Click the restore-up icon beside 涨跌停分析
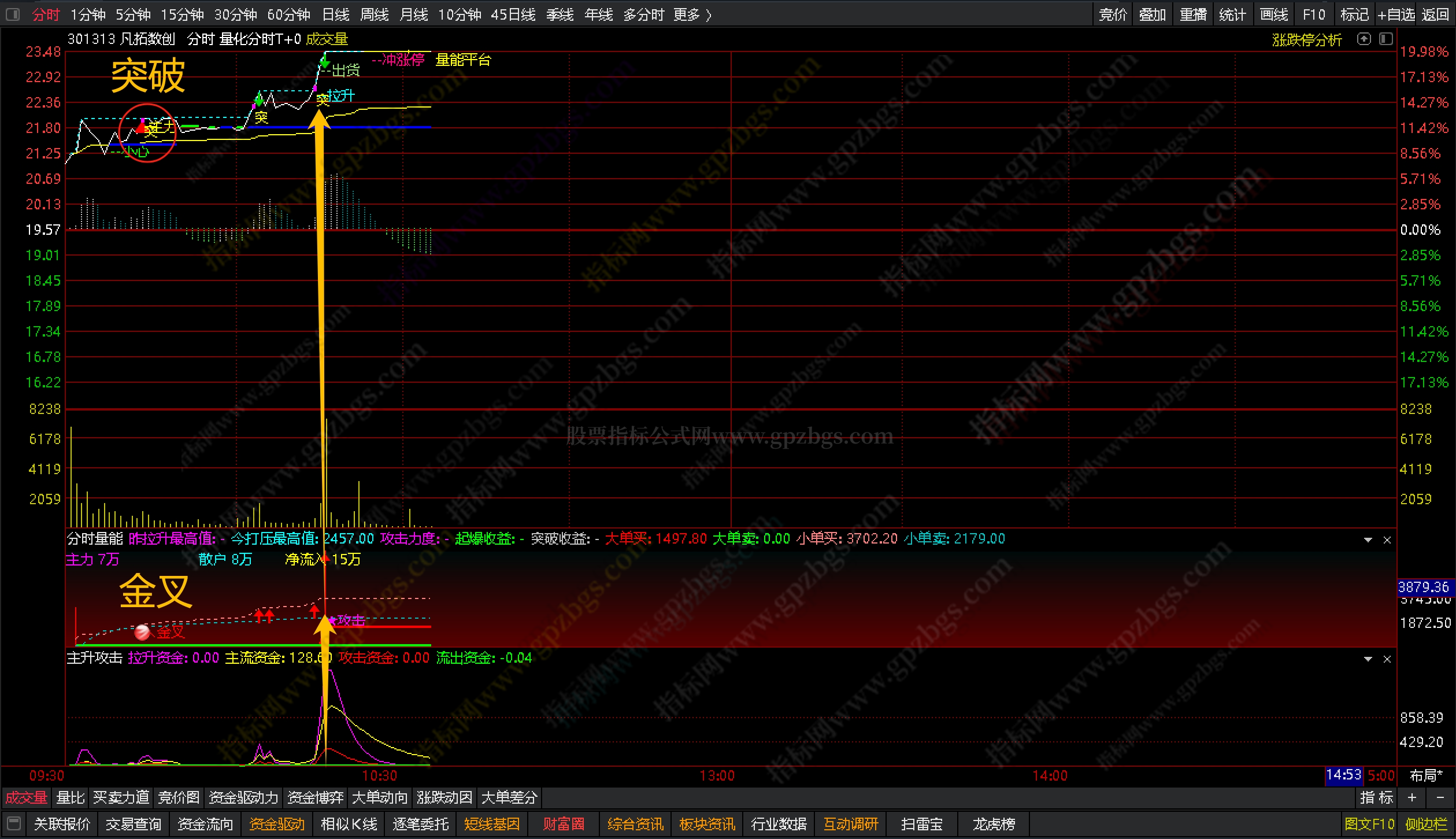 point(1364,39)
